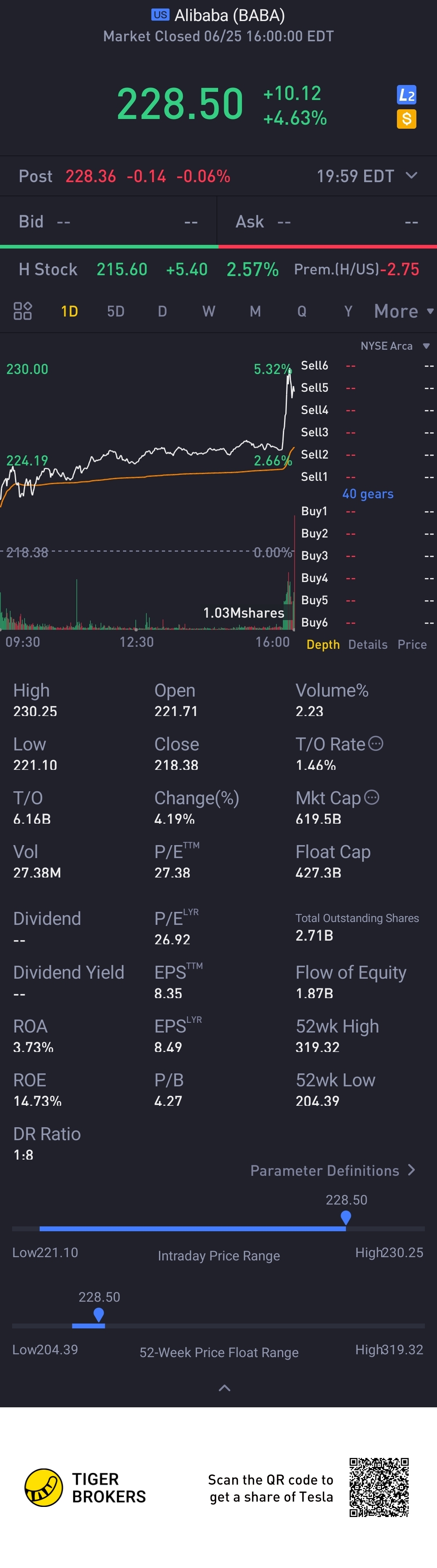
Task: Switch to the 5D chart tab
Action: pyautogui.click(x=116, y=312)
